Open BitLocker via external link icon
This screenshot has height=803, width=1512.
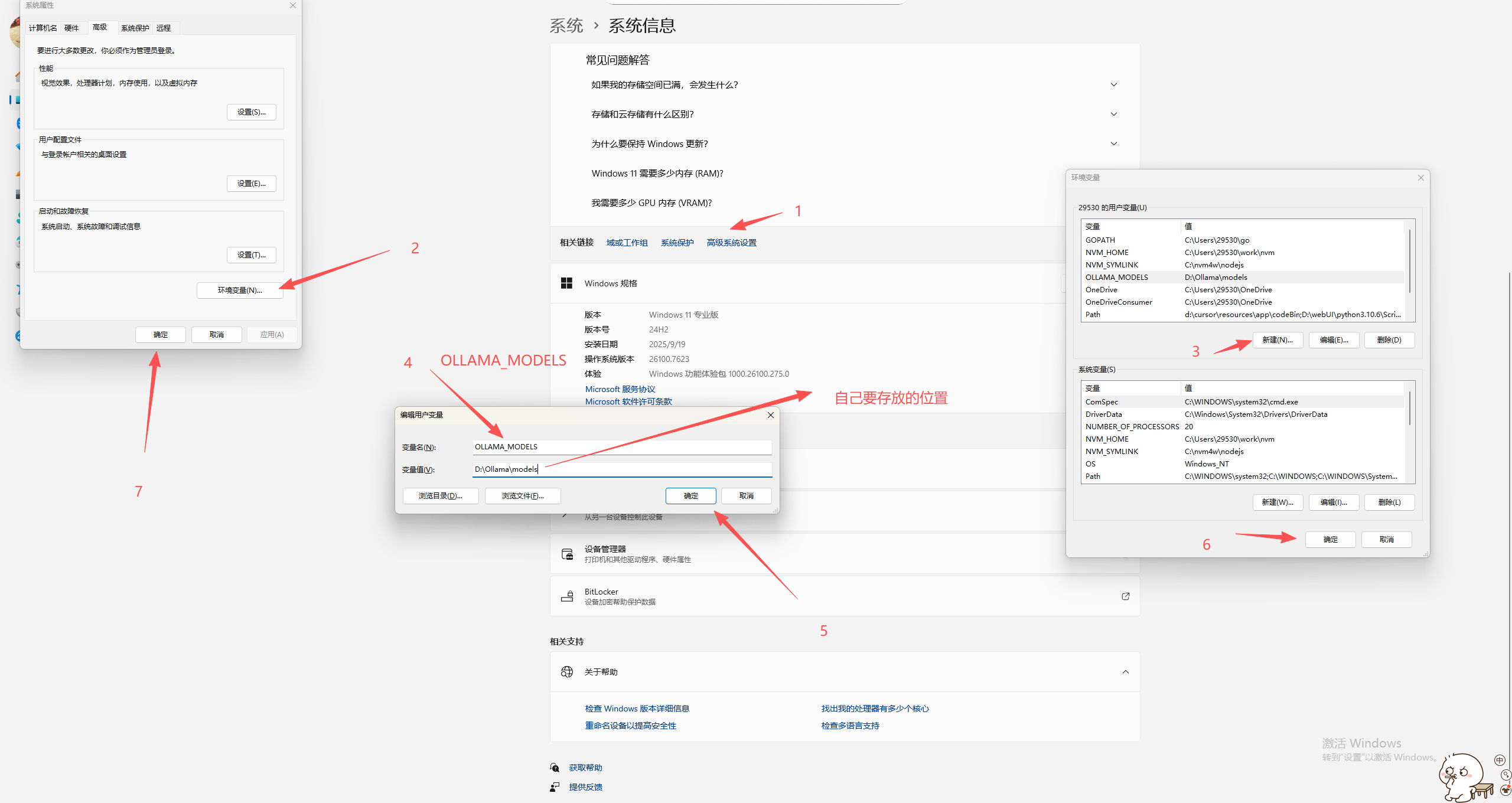(x=1125, y=596)
